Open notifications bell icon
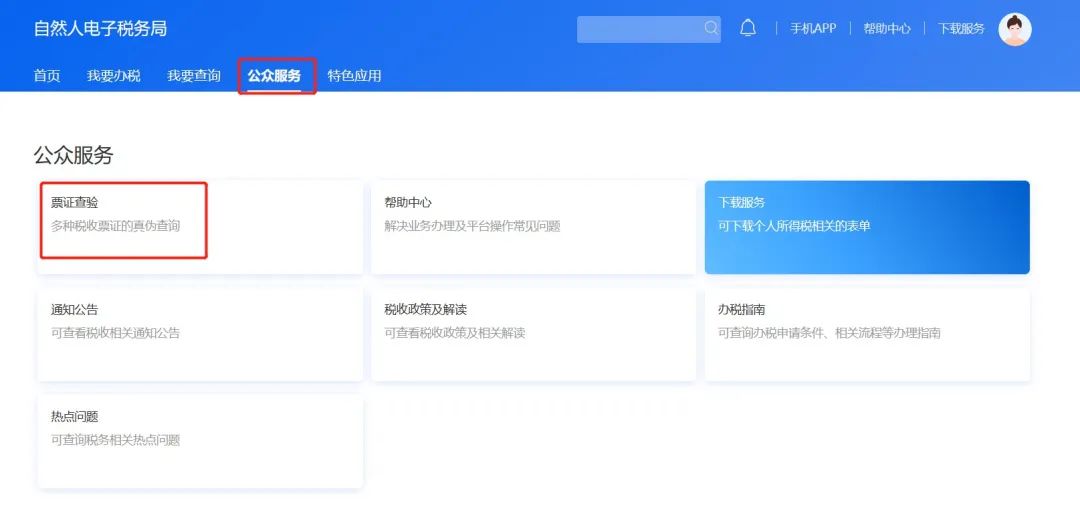 (748, 28)
